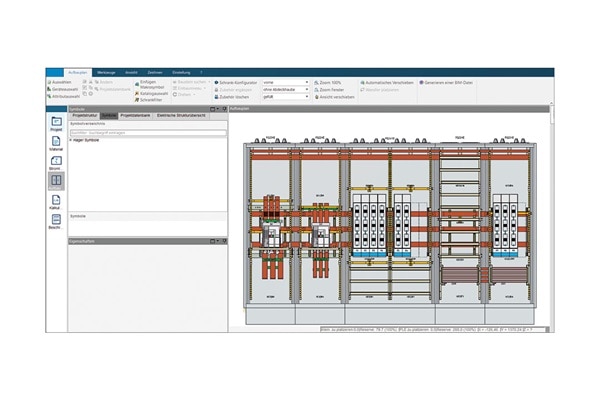Open the Kalkulation sidebar icon
Screen dimensions: 600x400
pos(56,203)
